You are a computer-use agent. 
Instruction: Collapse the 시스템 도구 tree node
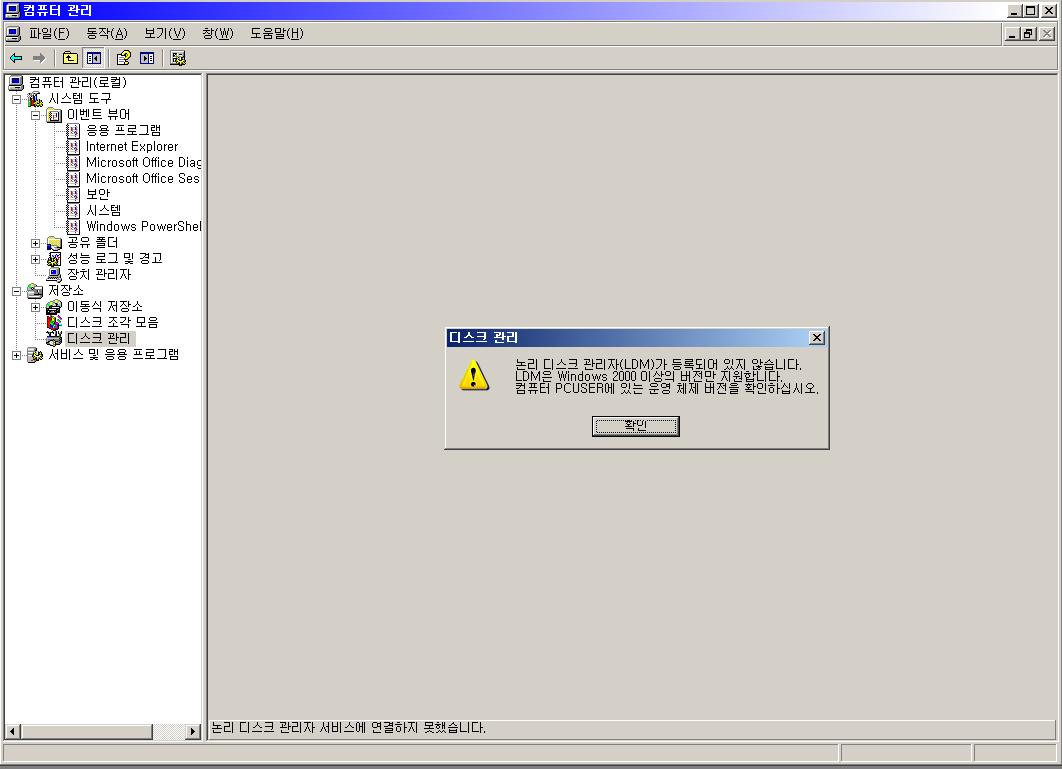point(16,99)
